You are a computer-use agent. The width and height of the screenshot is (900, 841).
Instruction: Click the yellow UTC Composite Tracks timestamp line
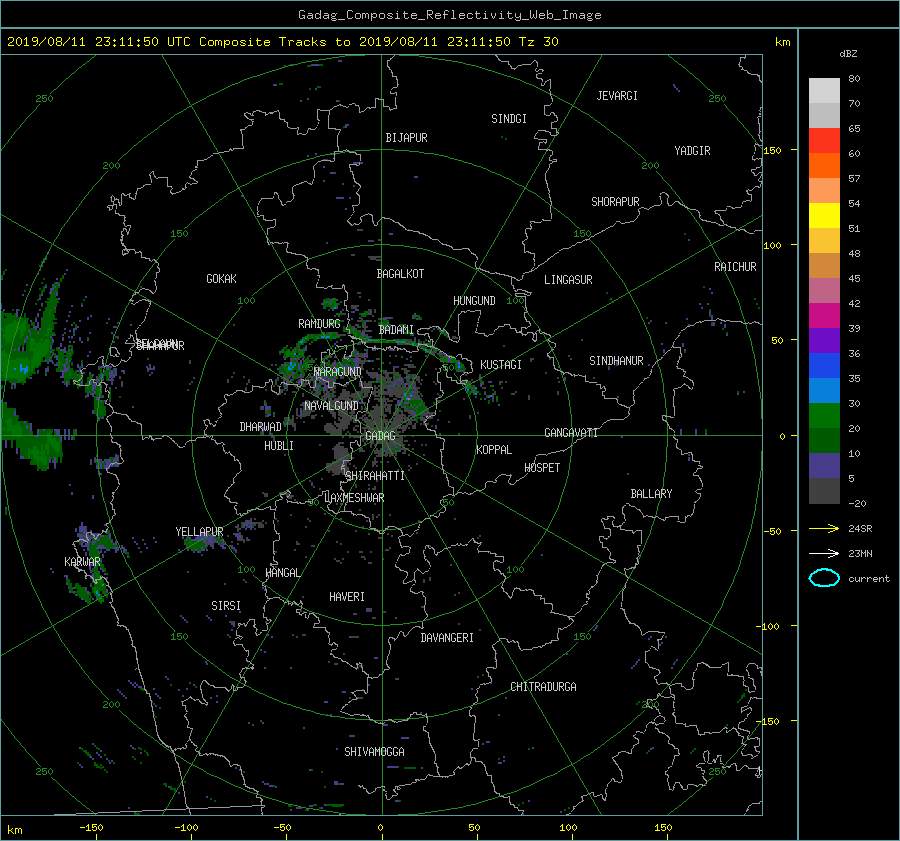[x=282, y=42]
